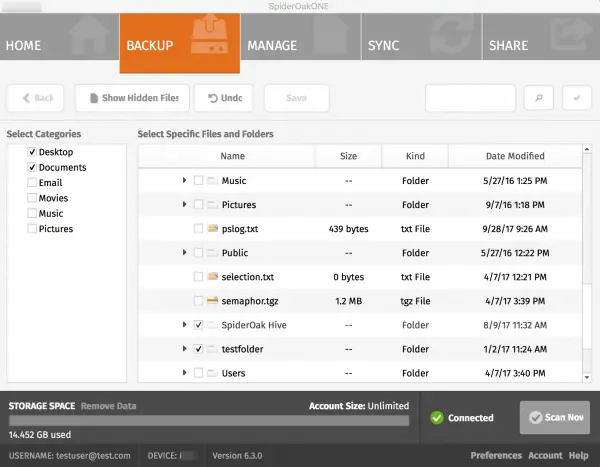Click Show Hidden Files button

pyautogui.click(x=132, y=98)
